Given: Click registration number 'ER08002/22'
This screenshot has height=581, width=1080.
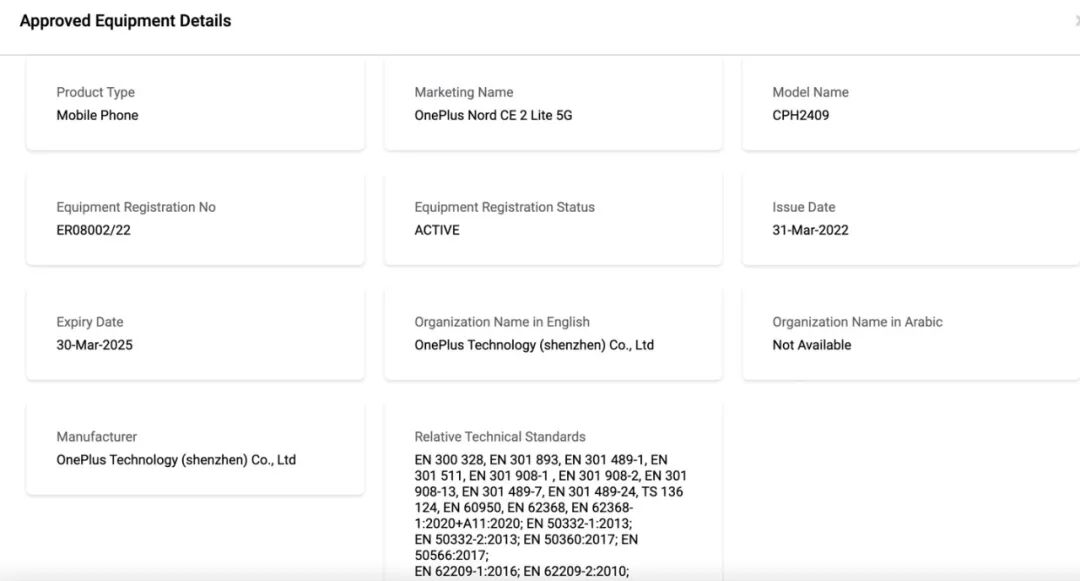Looking at the screenshot, I should tap(94, 230).
